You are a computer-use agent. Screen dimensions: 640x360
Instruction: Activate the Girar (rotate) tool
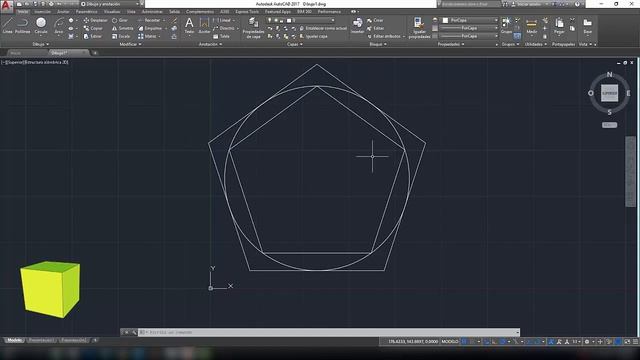point(120,20)
